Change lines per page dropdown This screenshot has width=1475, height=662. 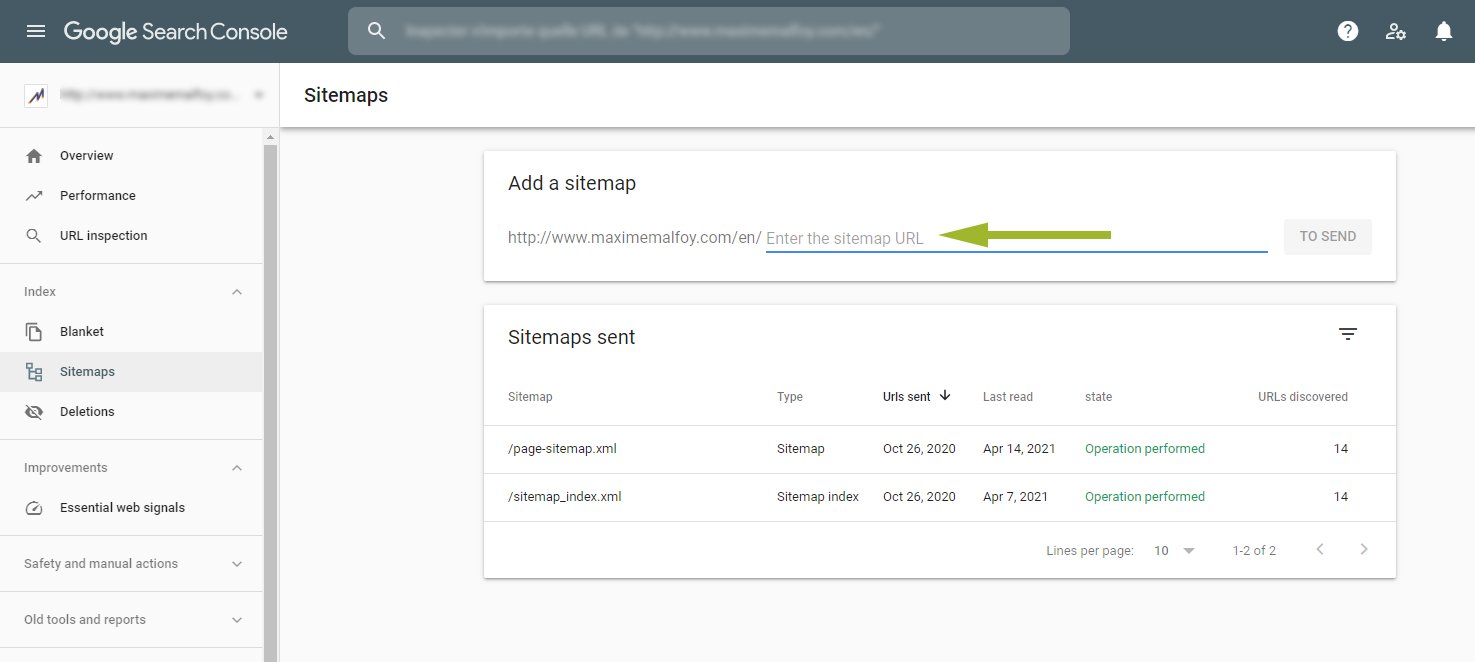1174,550
